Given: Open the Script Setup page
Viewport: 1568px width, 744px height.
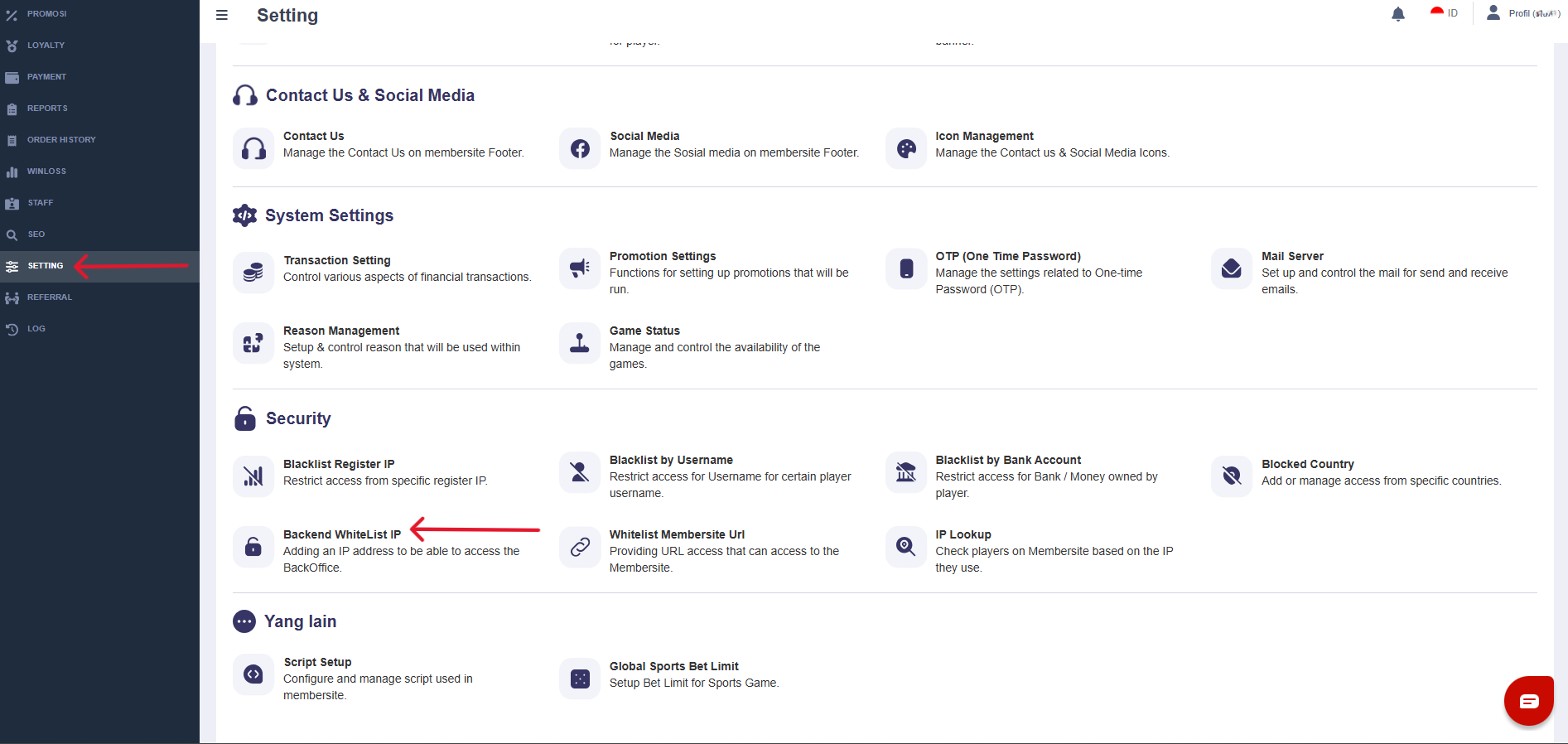Looking at the screenshot, I should click(x=318, y=662).
